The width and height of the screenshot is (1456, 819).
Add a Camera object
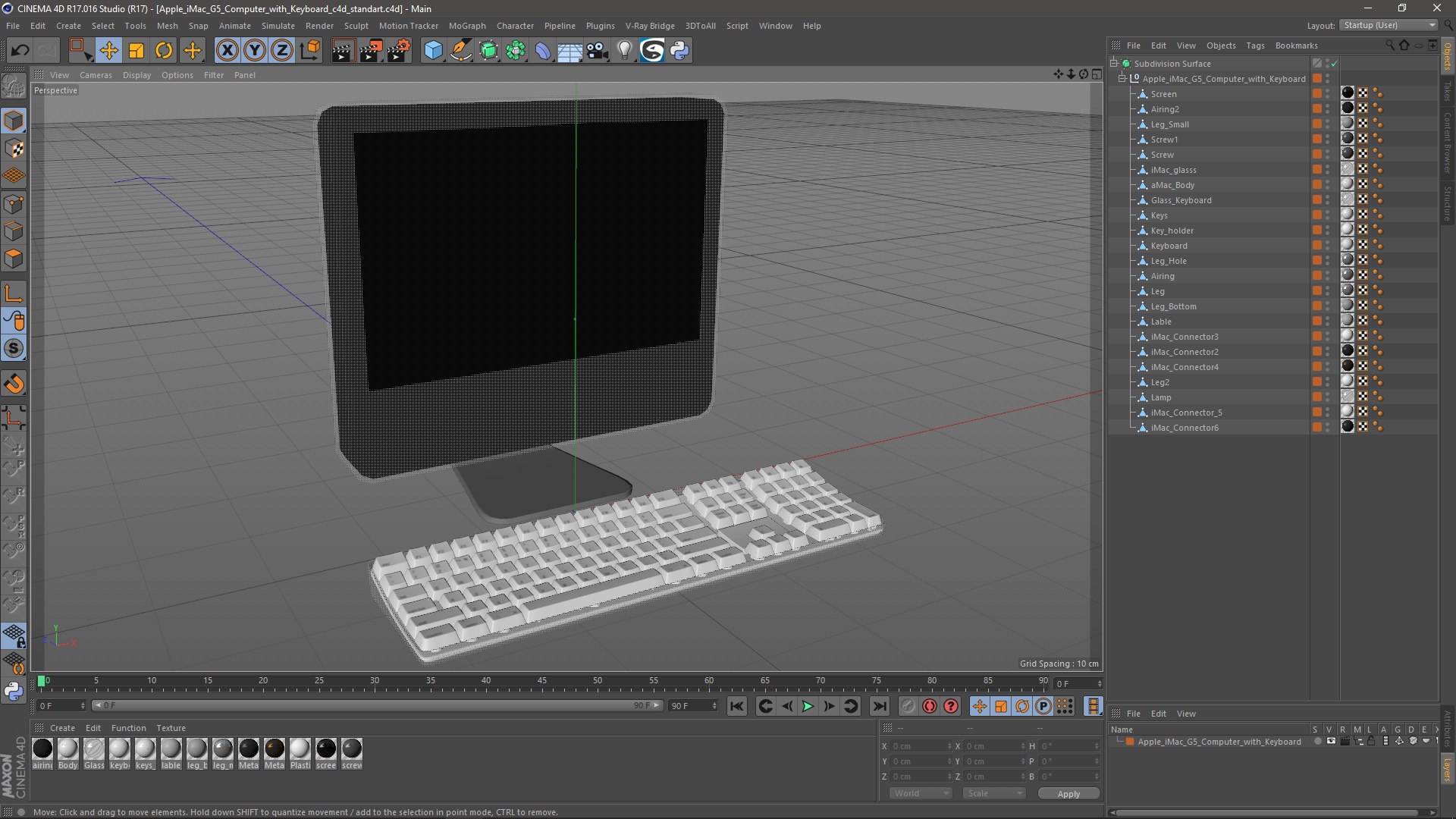click(598, 51)
